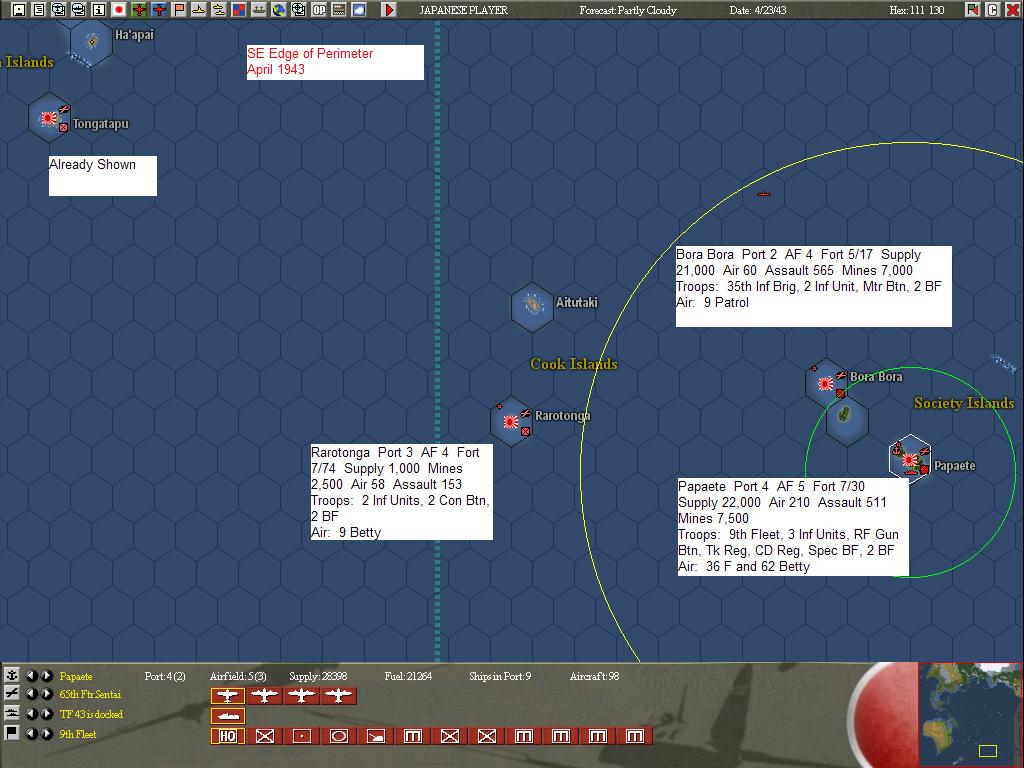Click the double yellow ships toolbar icon
Screen dimensions: 1024x768
tap(219, 10)
